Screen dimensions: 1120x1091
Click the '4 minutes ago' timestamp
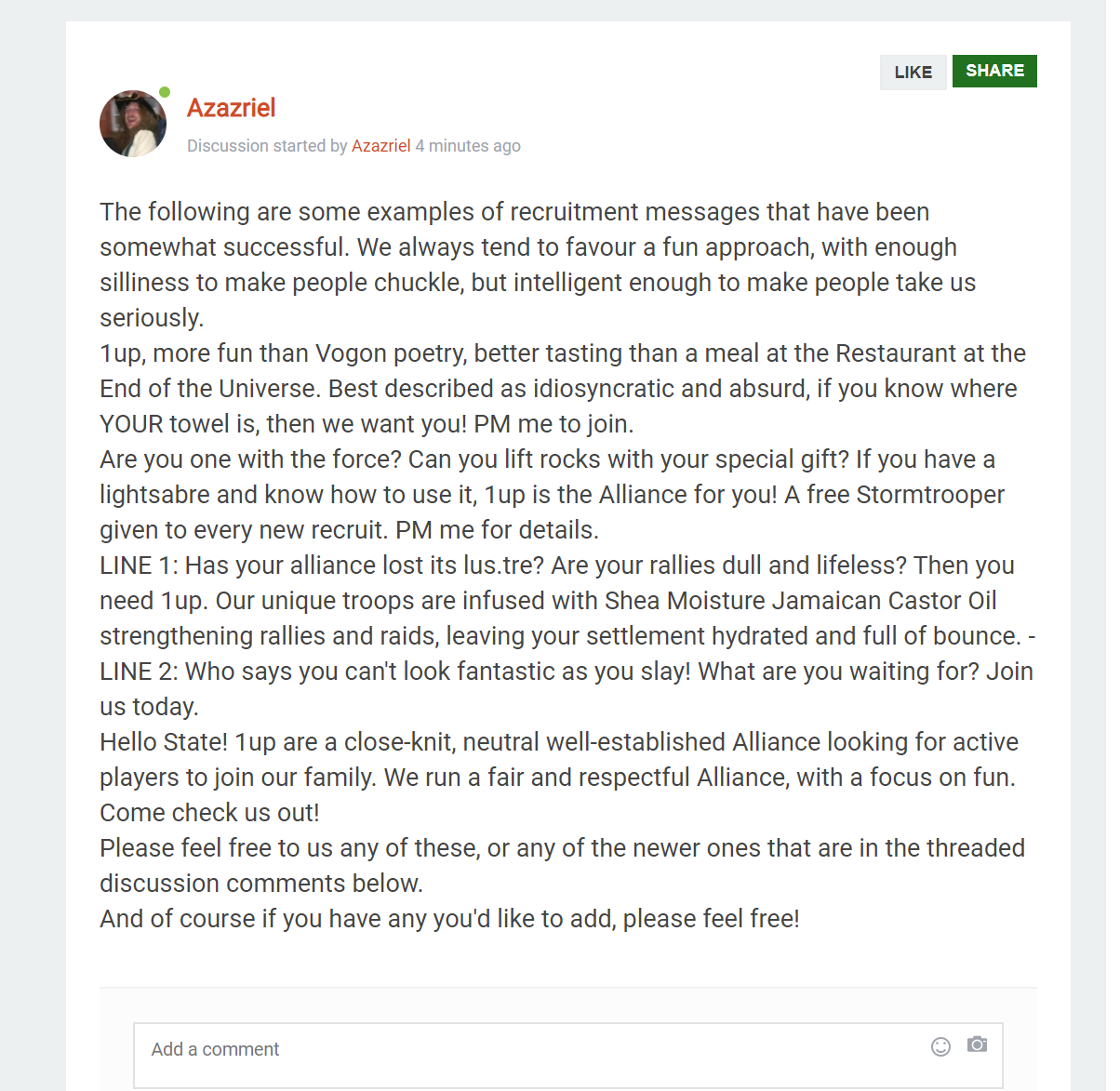point(468,146)
